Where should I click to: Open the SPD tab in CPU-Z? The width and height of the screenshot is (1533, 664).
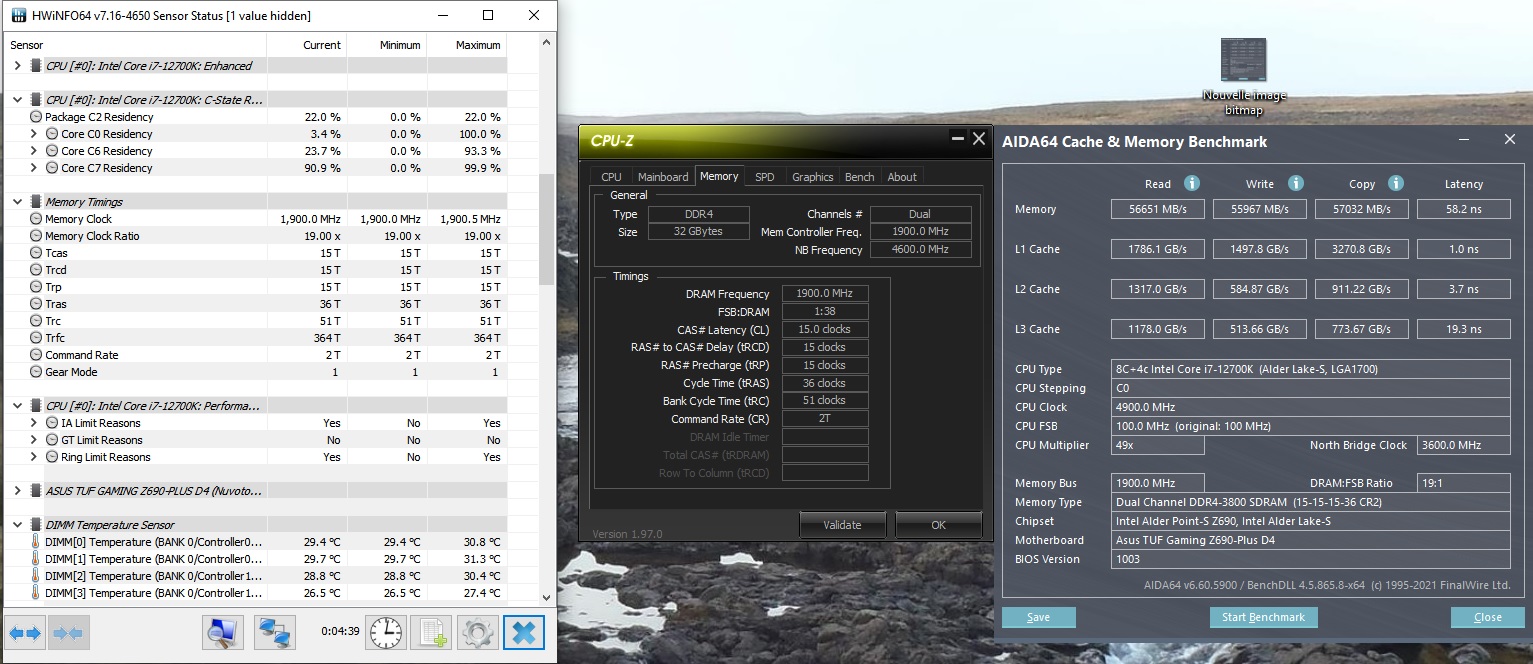pos(764,177)
